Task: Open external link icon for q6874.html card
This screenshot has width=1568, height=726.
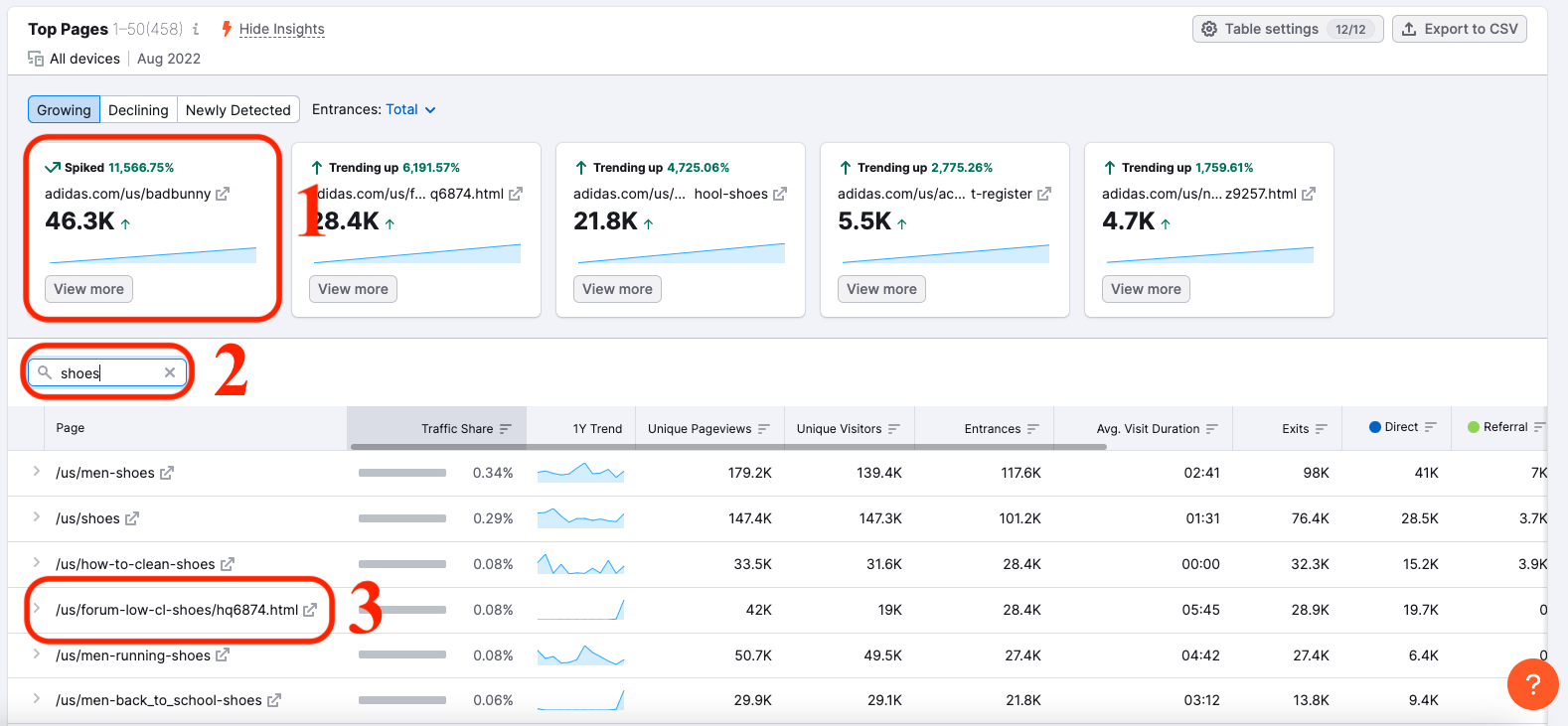Action: (x=516, y=194)
